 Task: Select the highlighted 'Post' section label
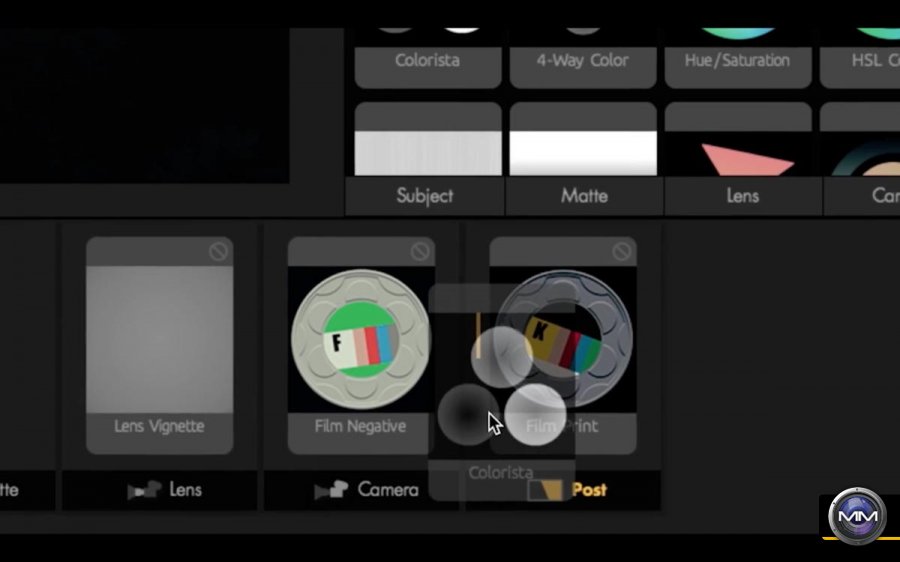[589, 490]
